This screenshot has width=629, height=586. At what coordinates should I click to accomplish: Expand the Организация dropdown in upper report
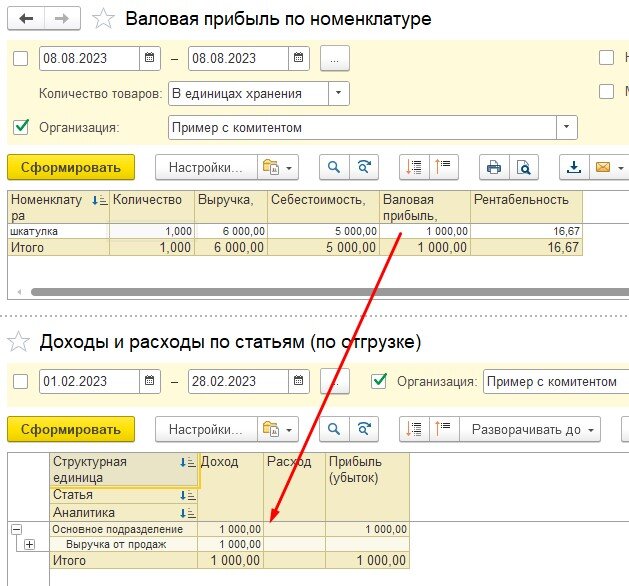567,127
